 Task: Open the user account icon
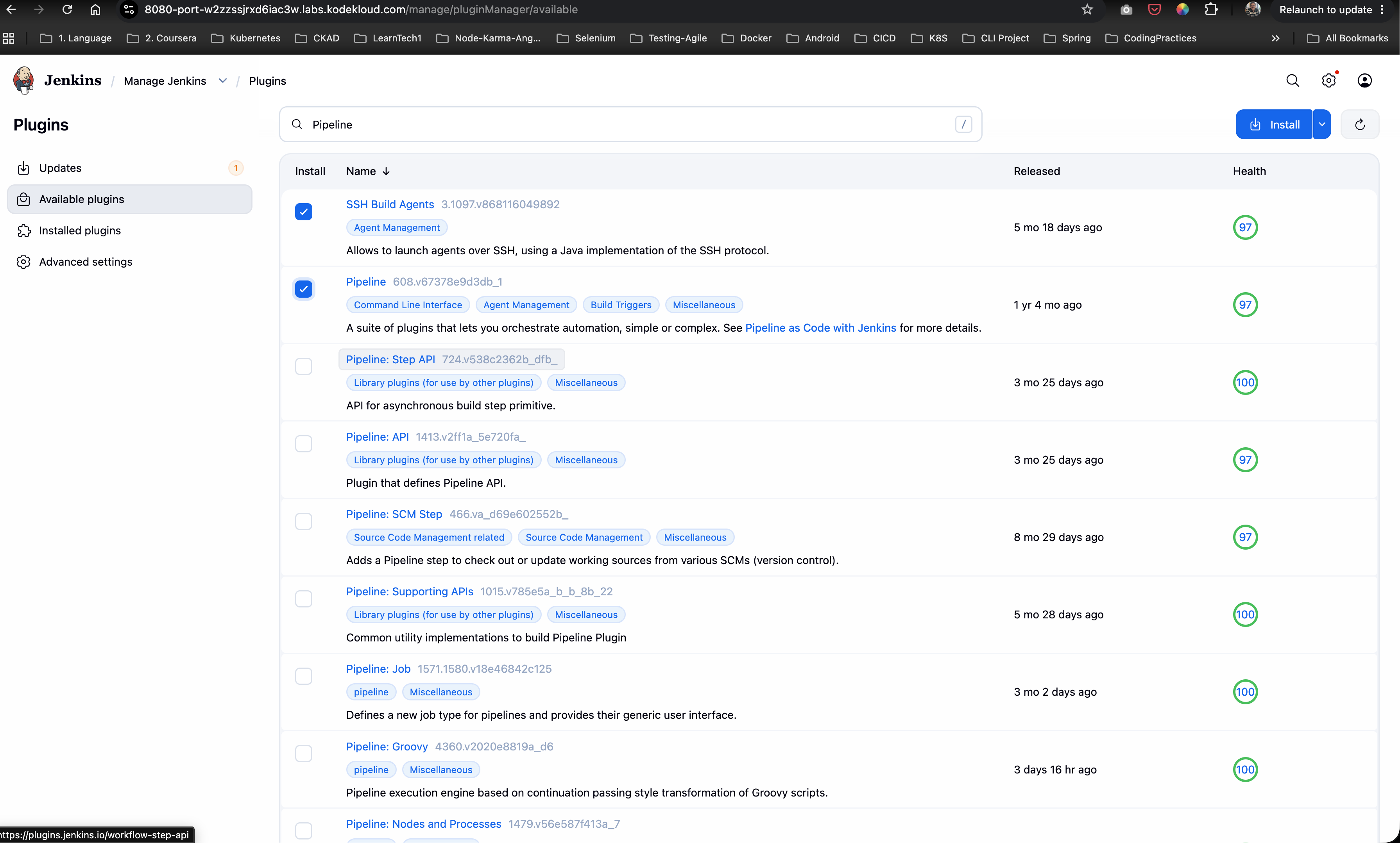[1365, 80]
